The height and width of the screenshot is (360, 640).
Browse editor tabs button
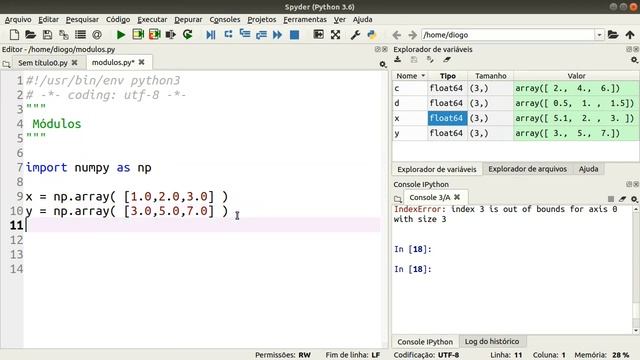coord(6,64)
